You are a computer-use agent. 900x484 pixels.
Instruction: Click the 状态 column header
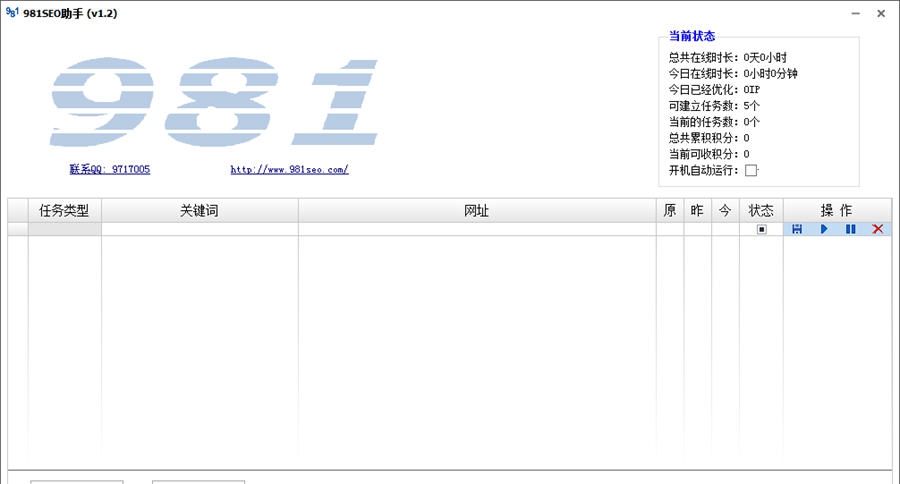[x=761, y=211]
